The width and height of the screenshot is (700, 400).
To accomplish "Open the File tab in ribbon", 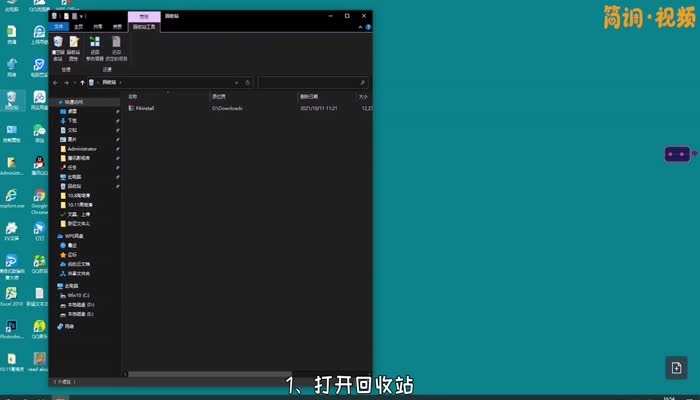I will (59, 27).
